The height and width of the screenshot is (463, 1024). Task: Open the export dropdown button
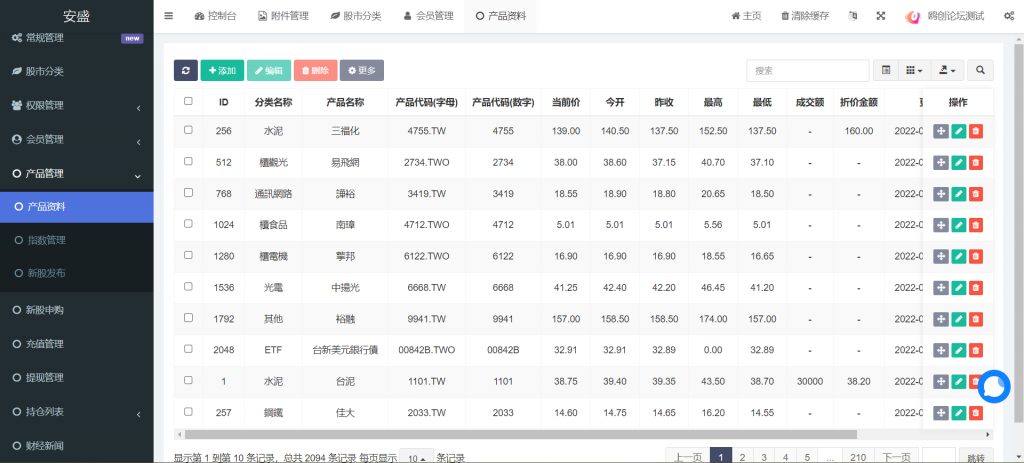(946, 71)
